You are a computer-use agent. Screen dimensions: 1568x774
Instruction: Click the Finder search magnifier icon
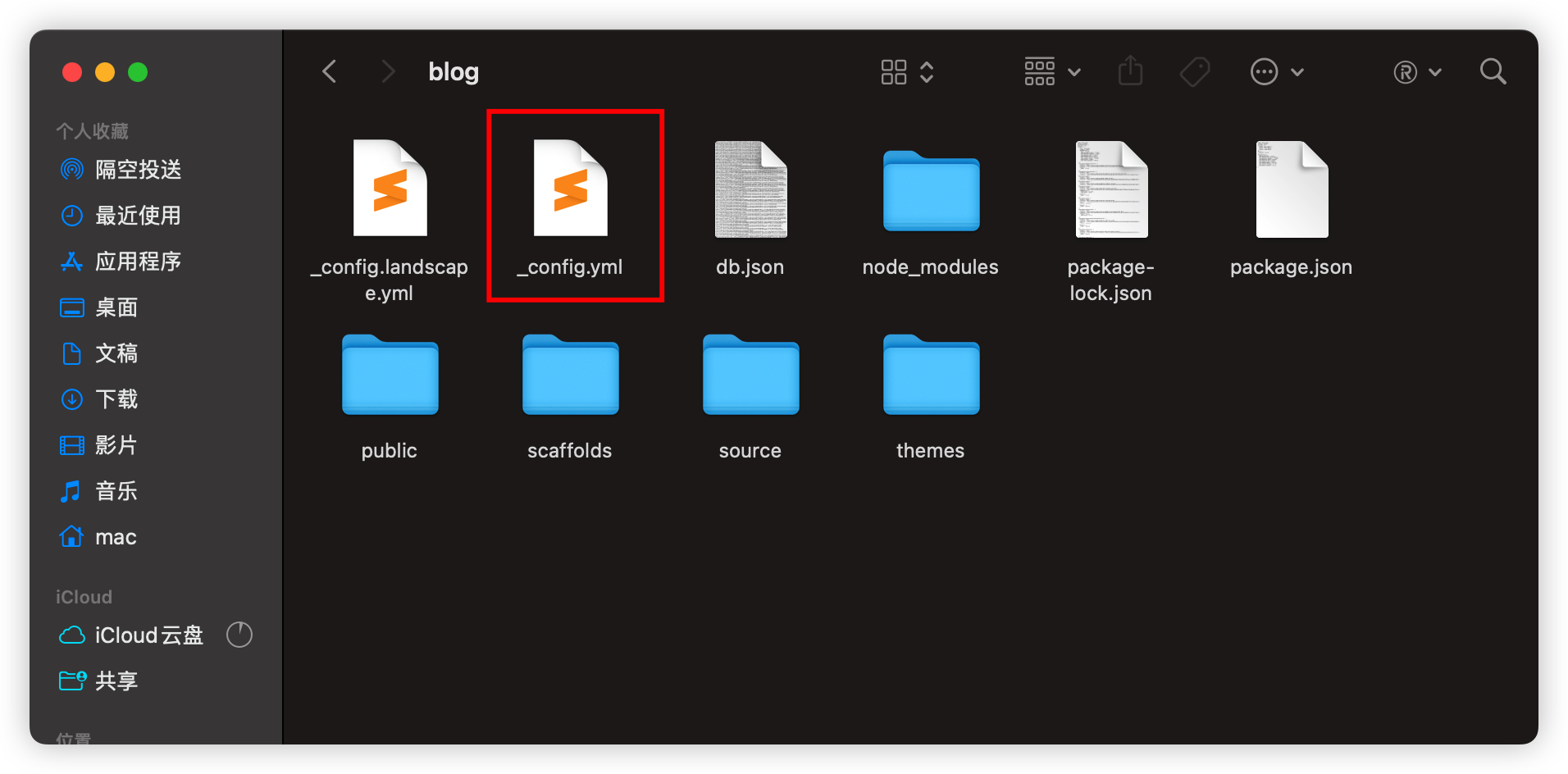click(1493, 72)
